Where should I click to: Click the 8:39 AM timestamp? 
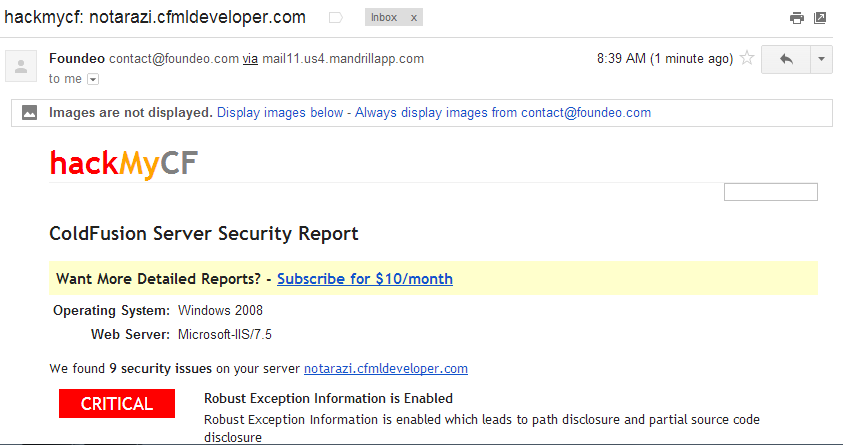665,59
